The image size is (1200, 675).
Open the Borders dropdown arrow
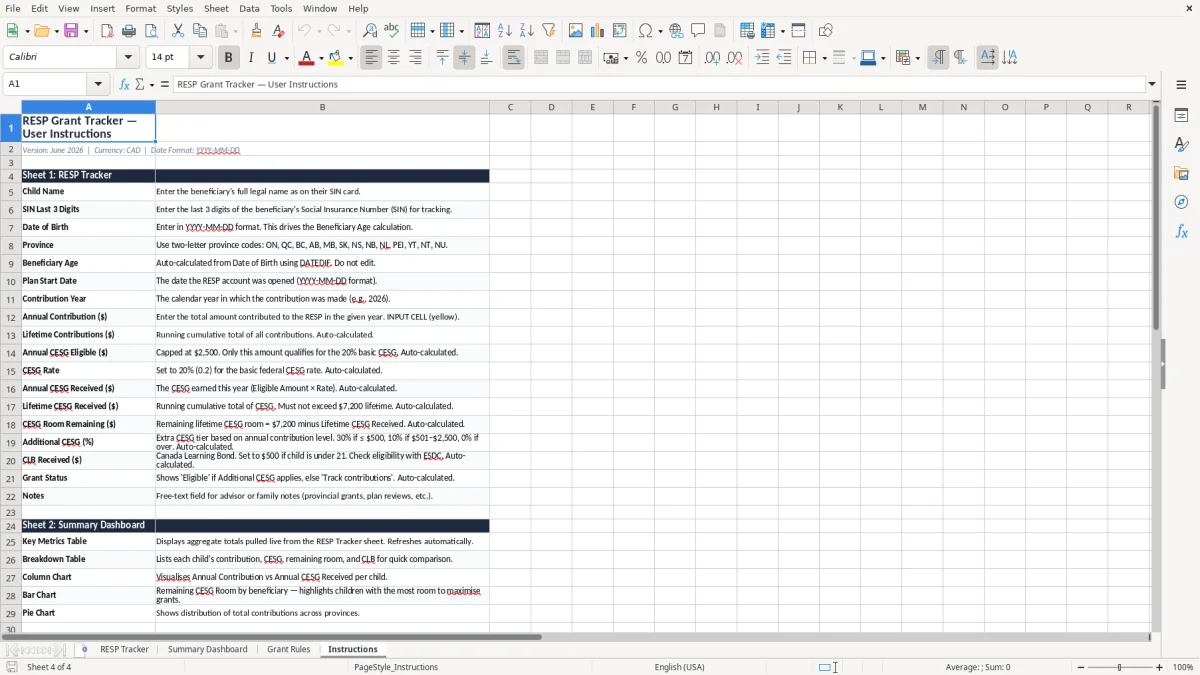(823, 58)
